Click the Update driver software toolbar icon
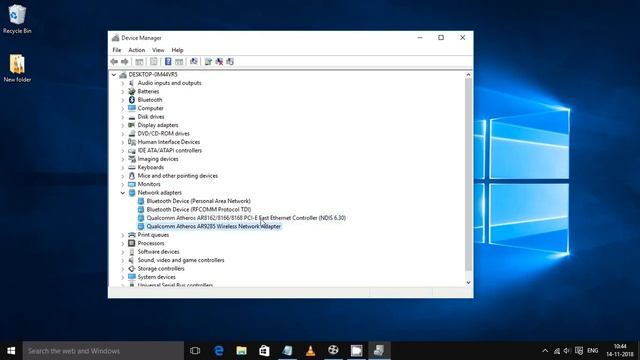This screenshot has width=640, height=360. (208, 62)
